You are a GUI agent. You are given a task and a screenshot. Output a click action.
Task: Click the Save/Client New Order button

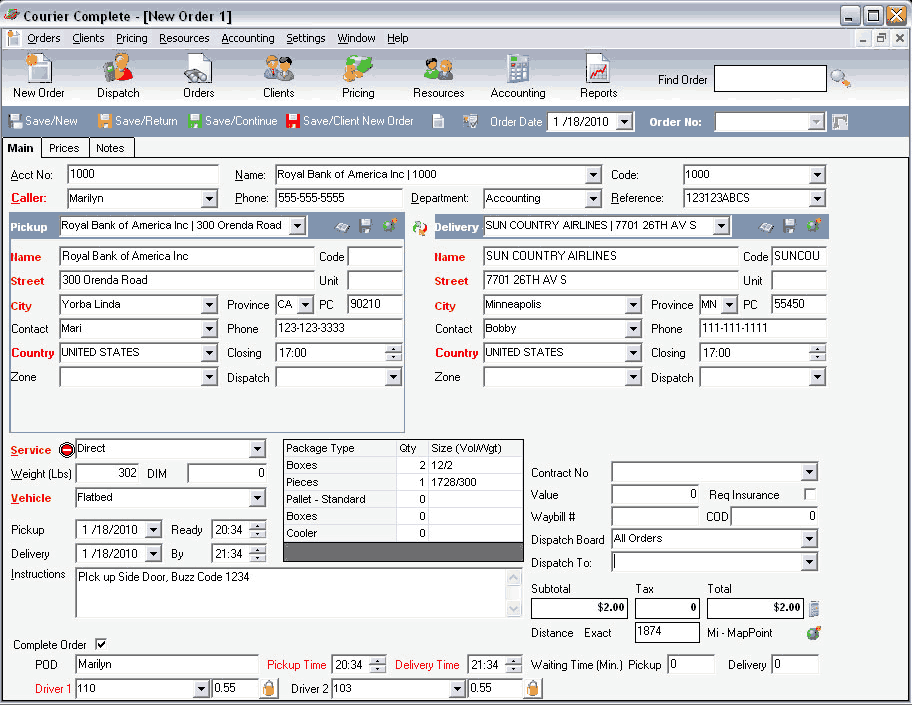[x=349, y=121]
